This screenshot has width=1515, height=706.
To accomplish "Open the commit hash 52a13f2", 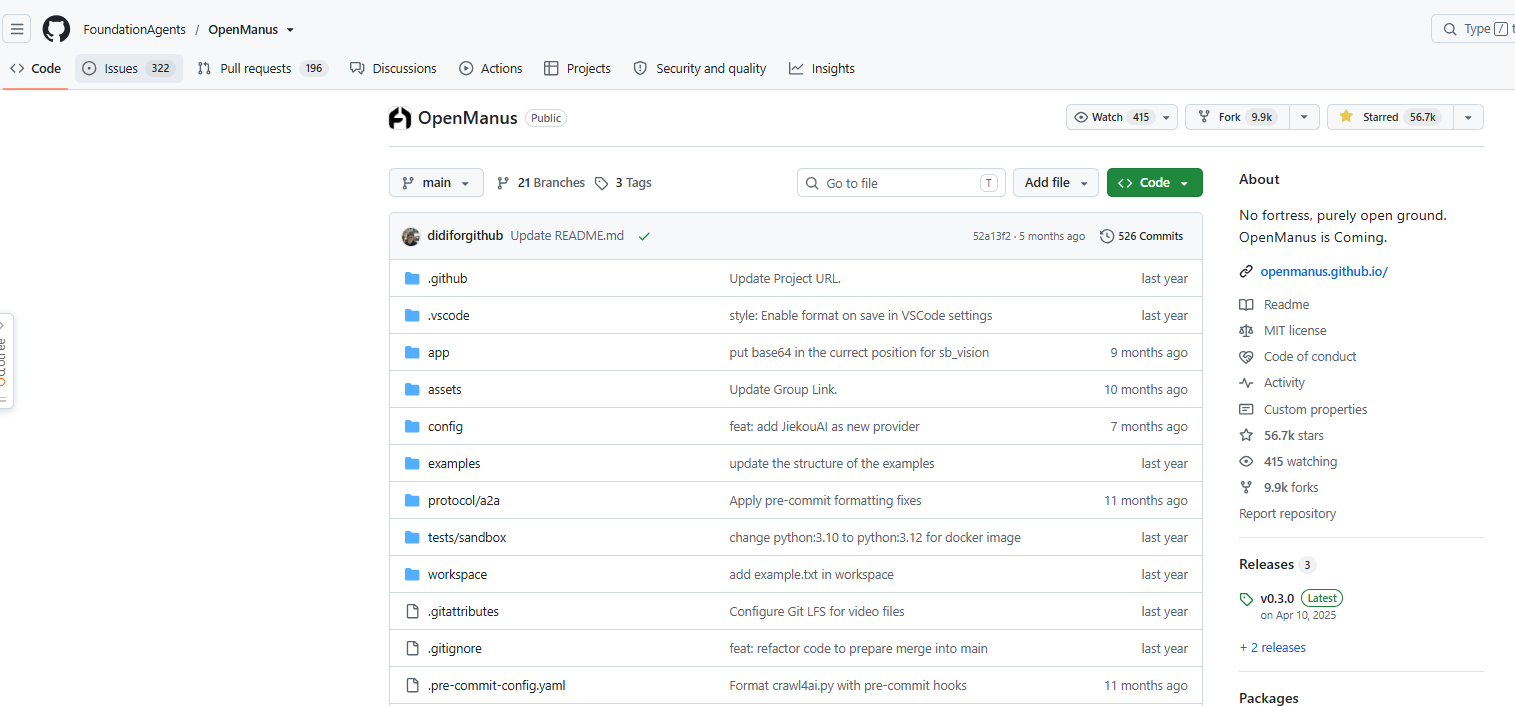I will (993, 237).
